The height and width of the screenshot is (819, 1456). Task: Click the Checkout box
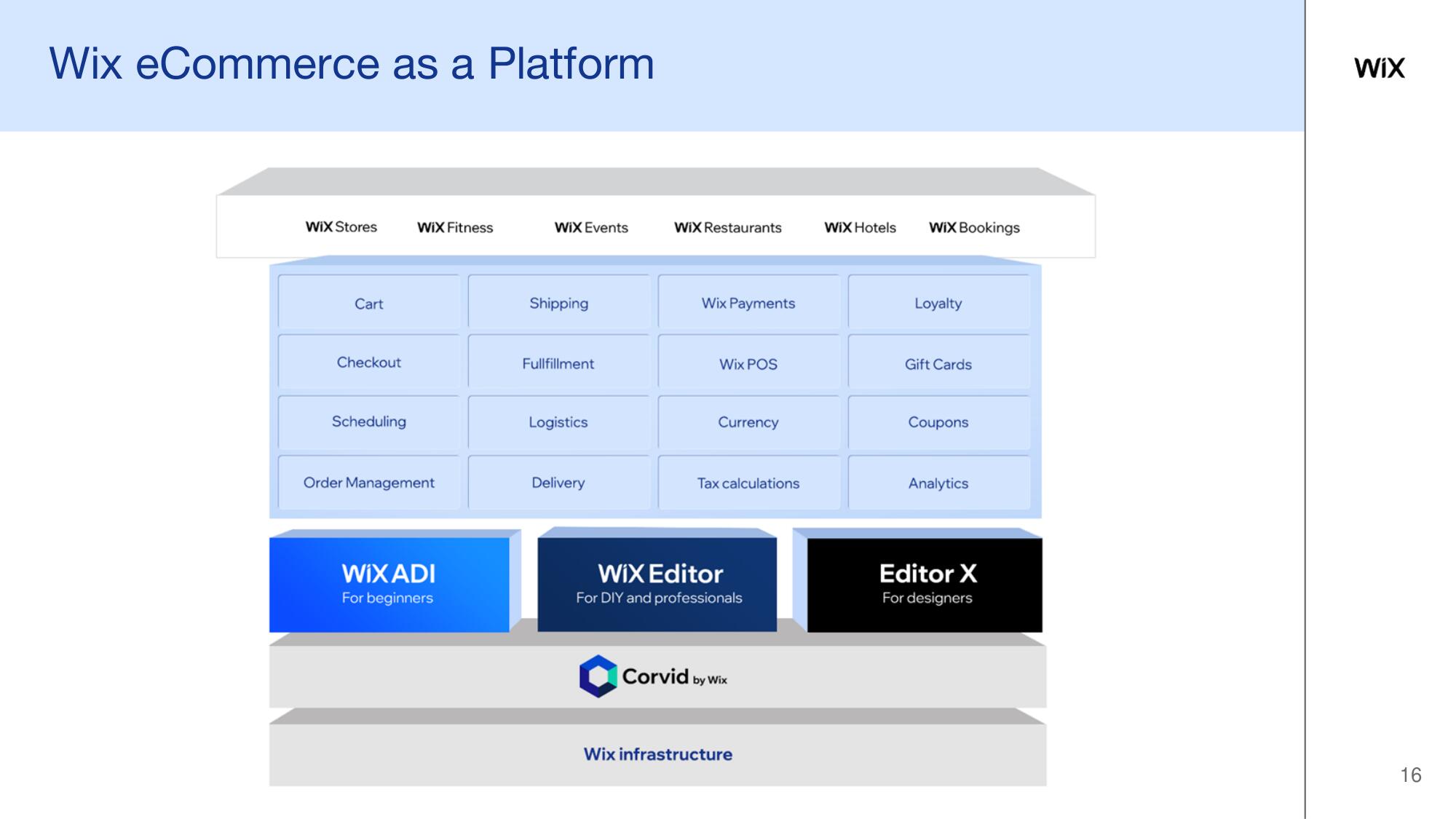pos(369,362)
